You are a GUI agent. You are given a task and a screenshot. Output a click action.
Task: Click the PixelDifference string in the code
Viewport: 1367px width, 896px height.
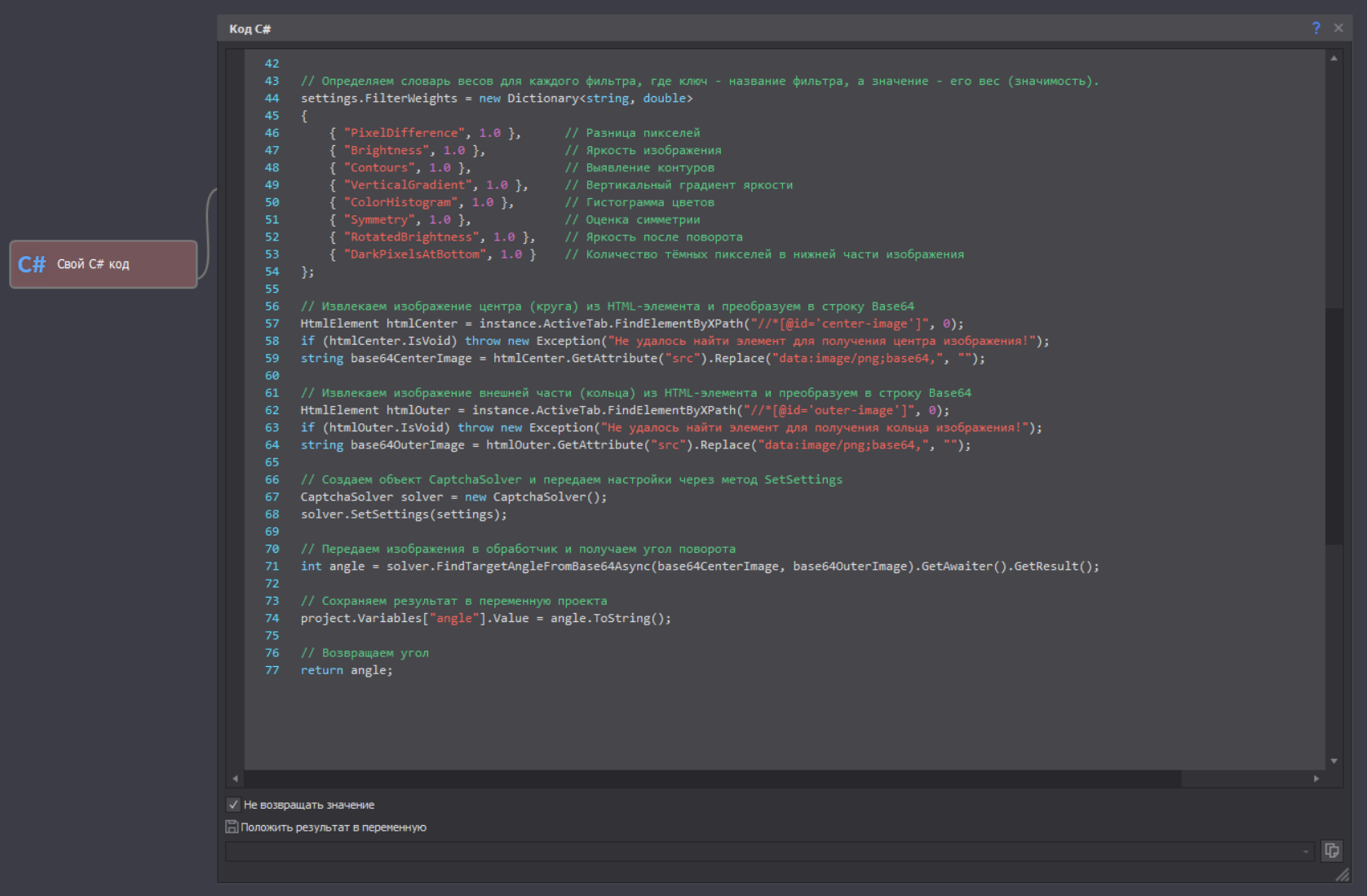tap(405, 133)
